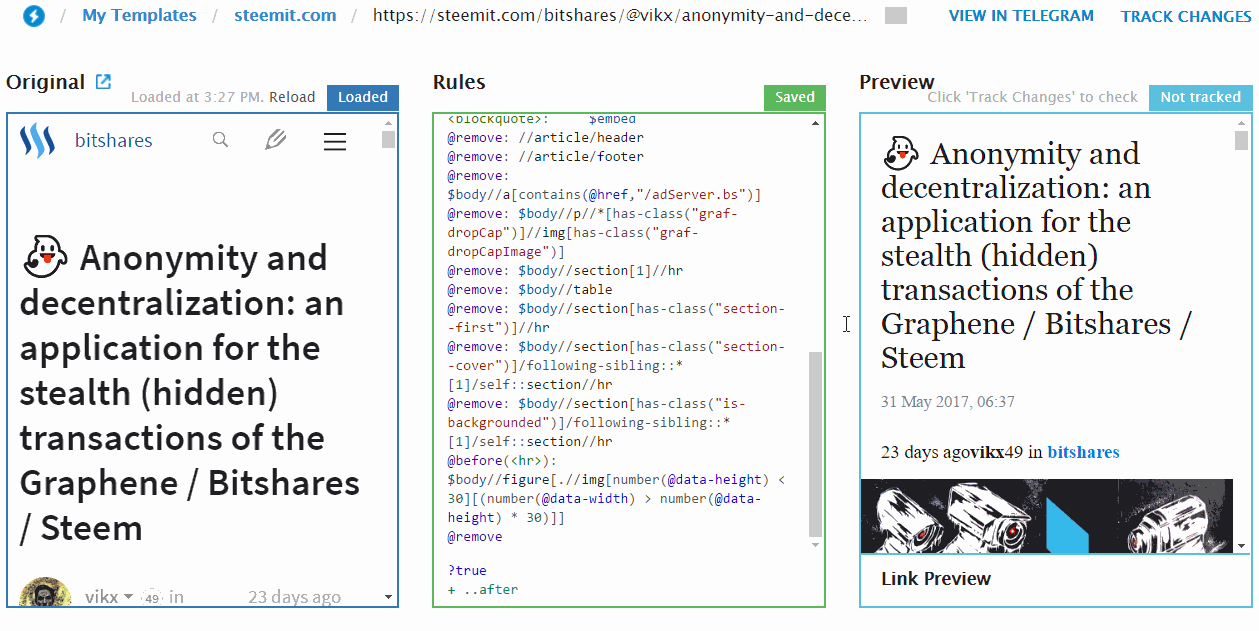Click Original pane scroll-up arrow
Screen dimensions: 1259x631
point(388,122)
